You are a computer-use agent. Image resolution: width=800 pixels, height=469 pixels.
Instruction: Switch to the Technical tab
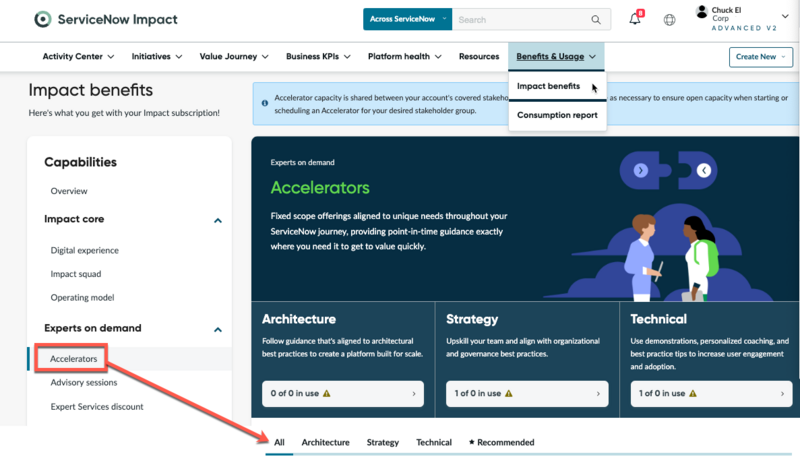pyautogui.click(x=434, y=442)
